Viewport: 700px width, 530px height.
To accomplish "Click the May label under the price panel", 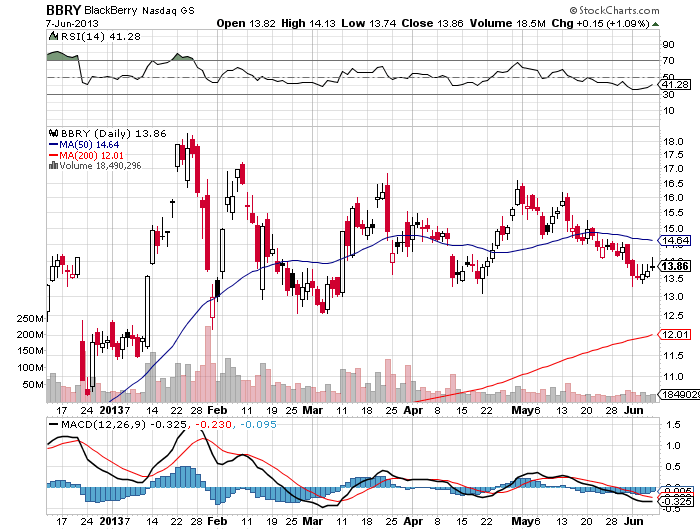I will tap(523, 410).
